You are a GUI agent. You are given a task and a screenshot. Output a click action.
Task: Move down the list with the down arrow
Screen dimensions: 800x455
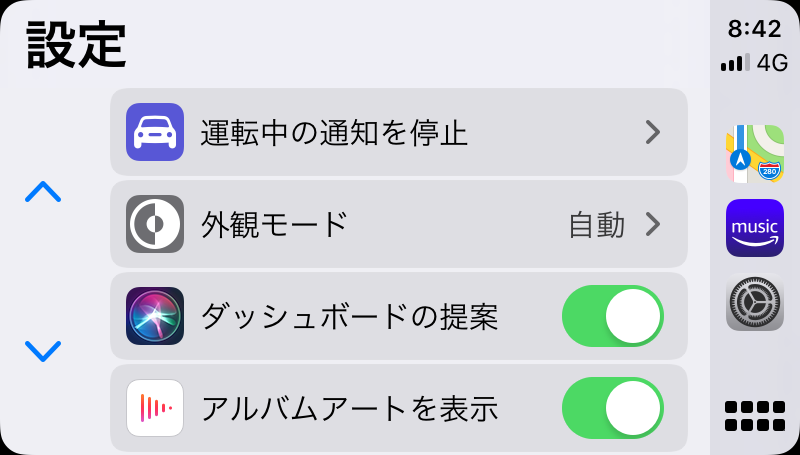43,351
